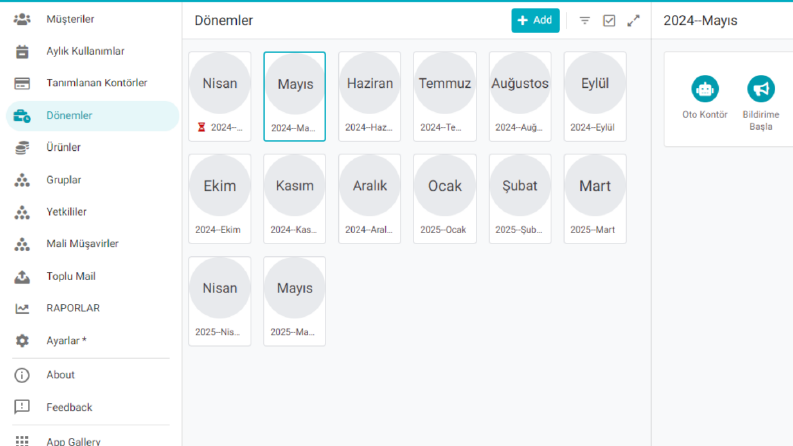Expand the Dönemler view to fullscreen
The height and width of the screenshot is (446, 793).
[633, 21]
